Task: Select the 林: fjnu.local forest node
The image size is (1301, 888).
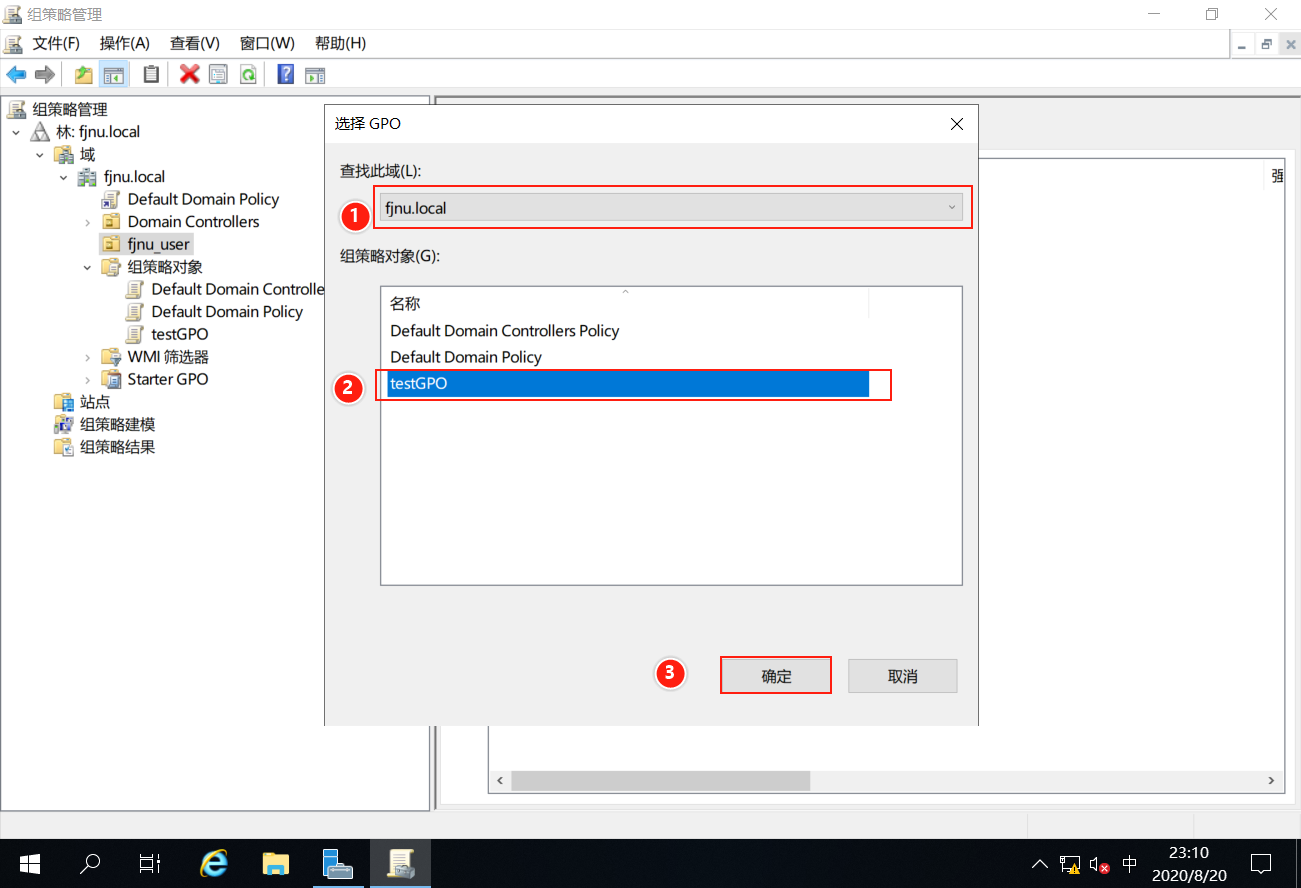Action: tap(98, 132)
